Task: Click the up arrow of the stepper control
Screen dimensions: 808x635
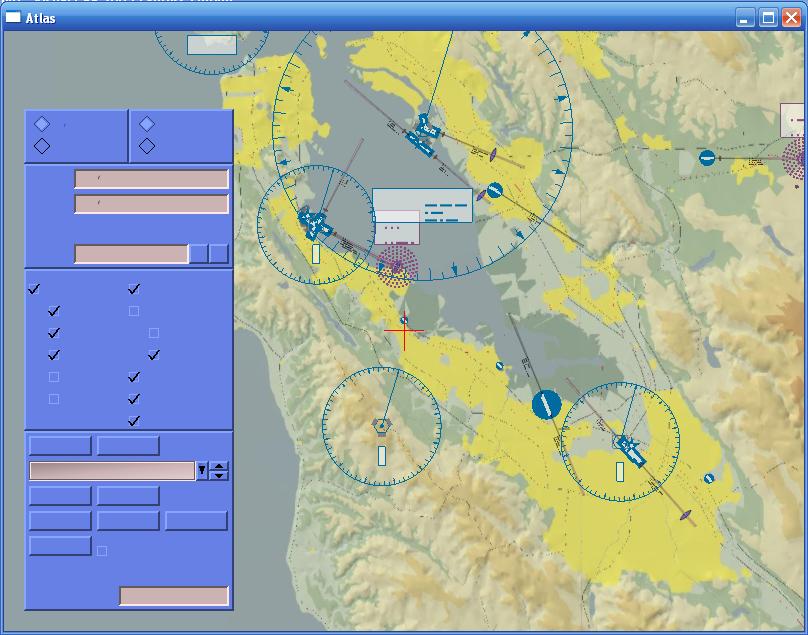Action: click(219, 465)
